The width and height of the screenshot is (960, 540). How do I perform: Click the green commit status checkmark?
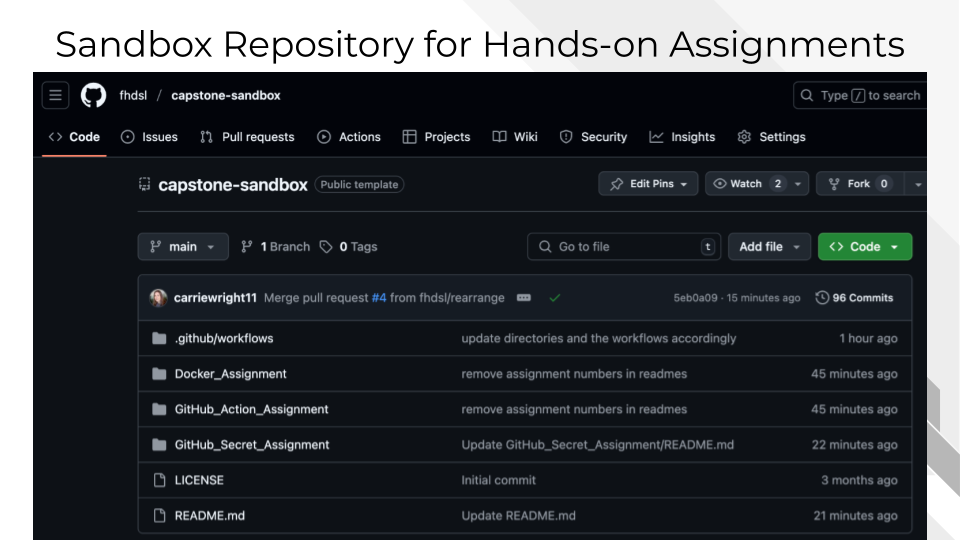click(555, 298)
